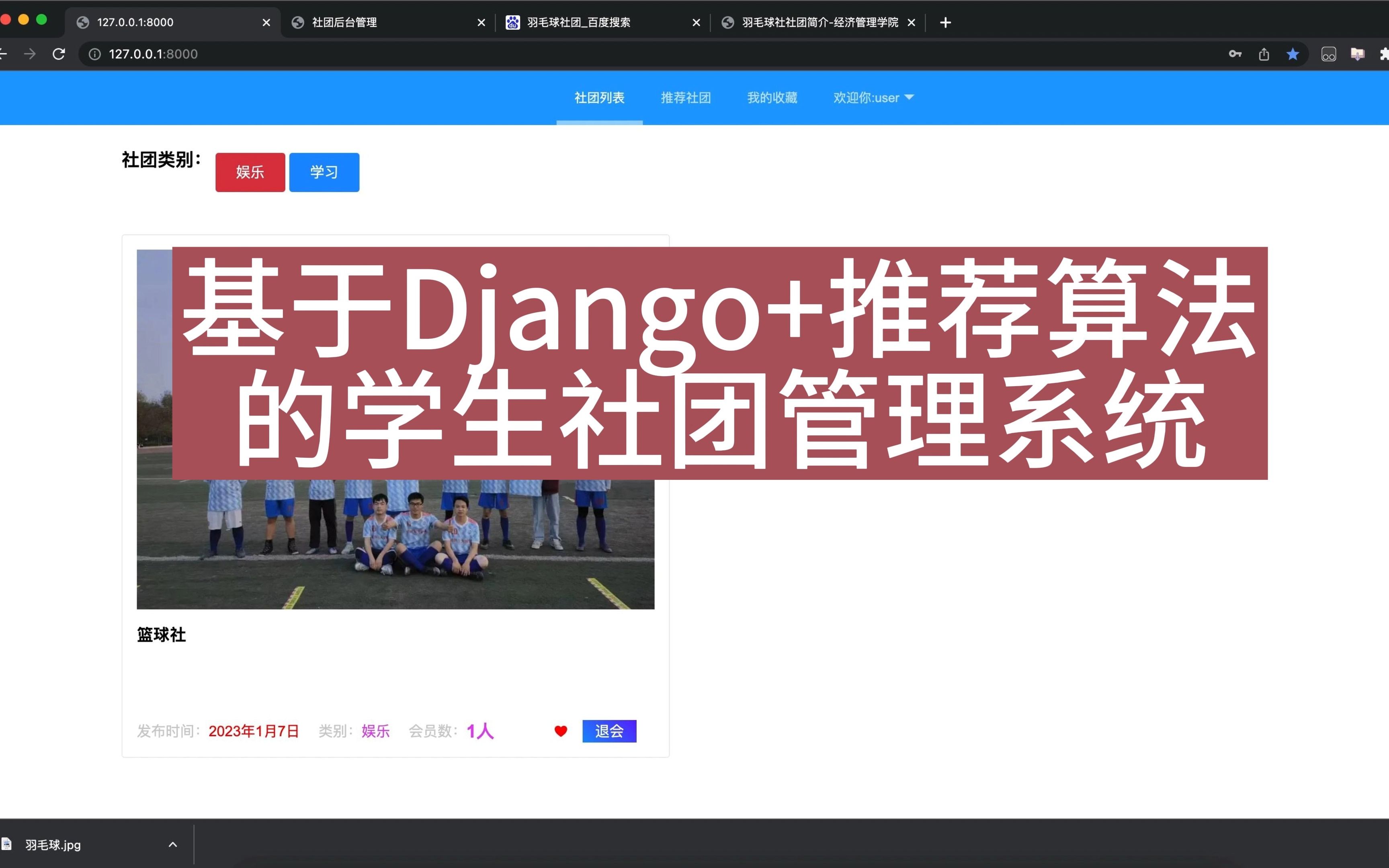This screenshot has height=868, width=1389.
Task: Click the bookmark star in the address bar
Action: click(x=1293, y=53)
